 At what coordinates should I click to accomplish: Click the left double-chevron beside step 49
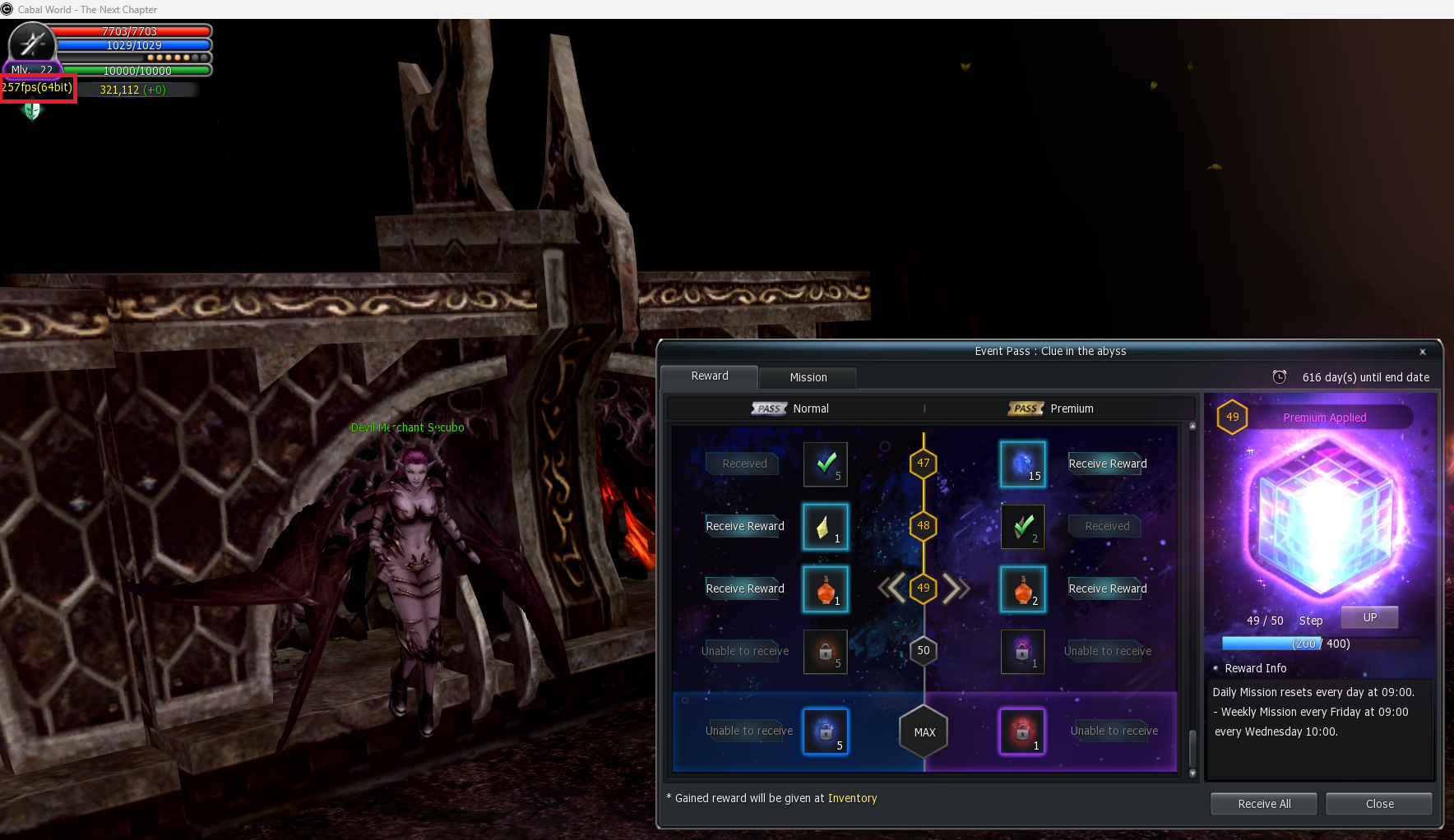click(891, 588)
